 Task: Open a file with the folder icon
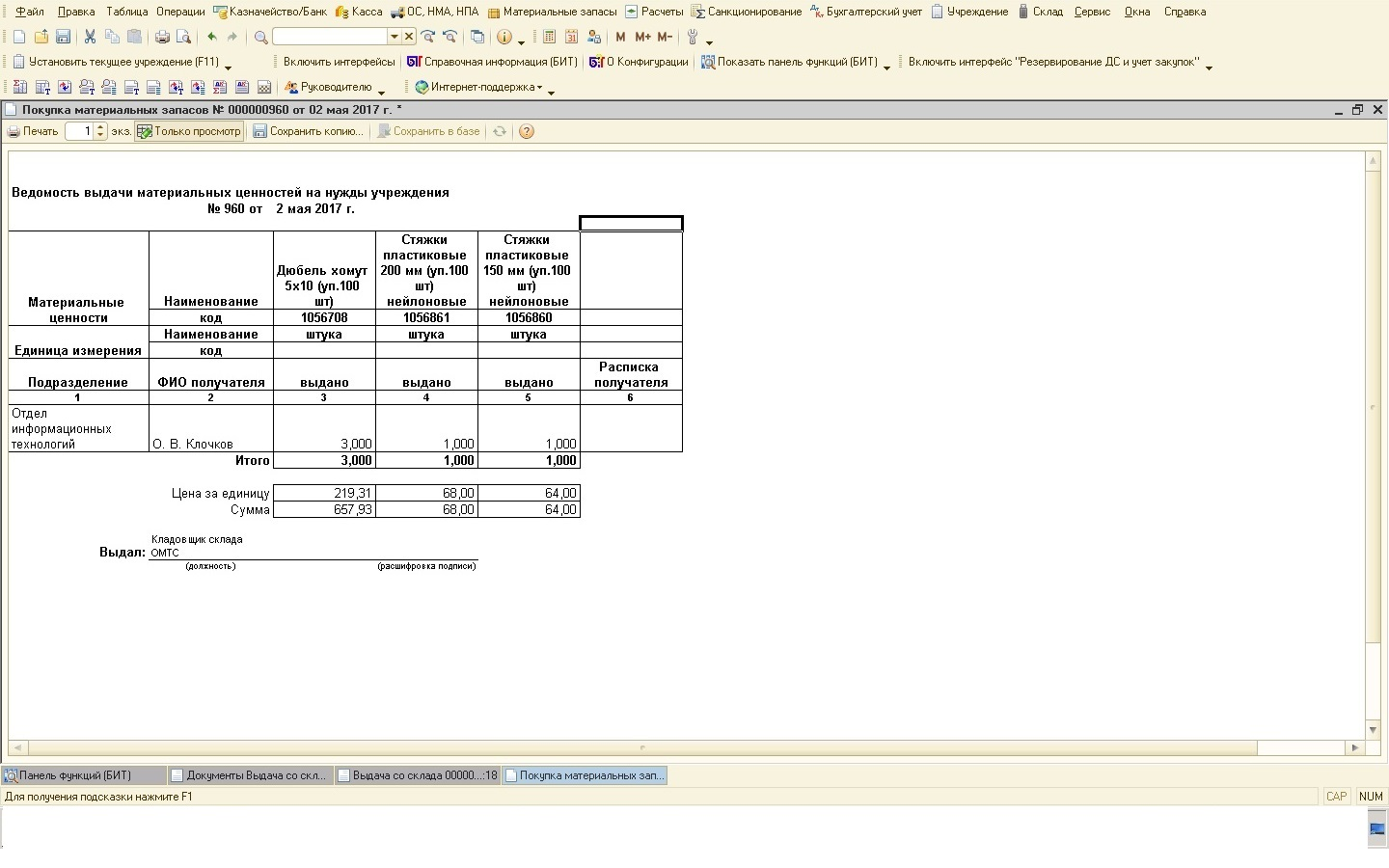point(41,37)
